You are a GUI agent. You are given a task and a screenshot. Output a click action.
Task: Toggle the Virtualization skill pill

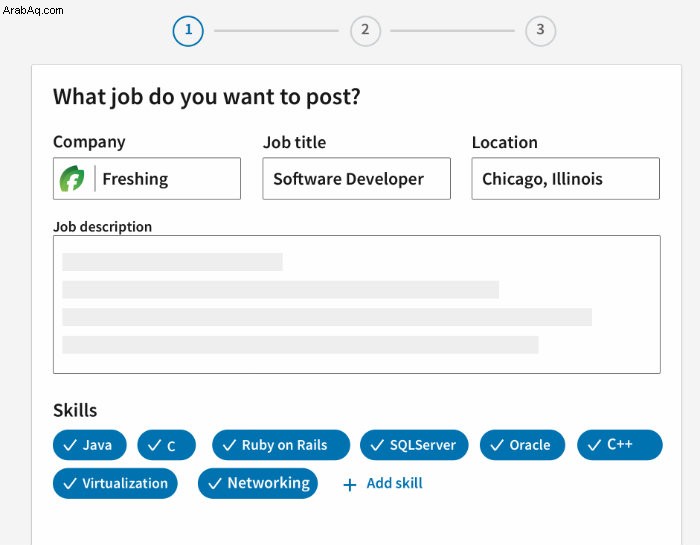pyautogui.click(x=115, y=483)
